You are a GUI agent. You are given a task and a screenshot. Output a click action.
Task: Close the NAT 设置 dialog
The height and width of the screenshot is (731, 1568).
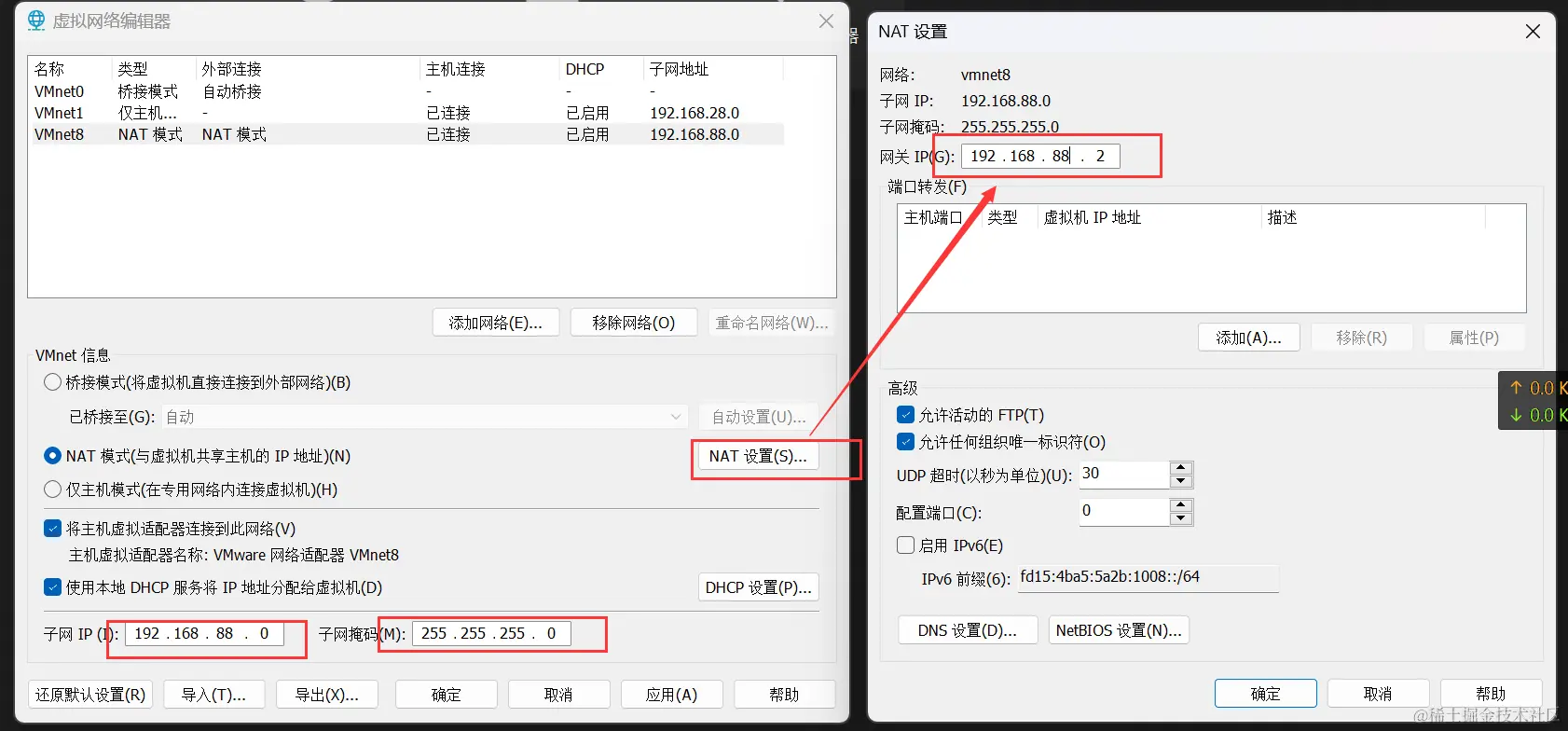pyautogui.click(x=1533, y=32)
